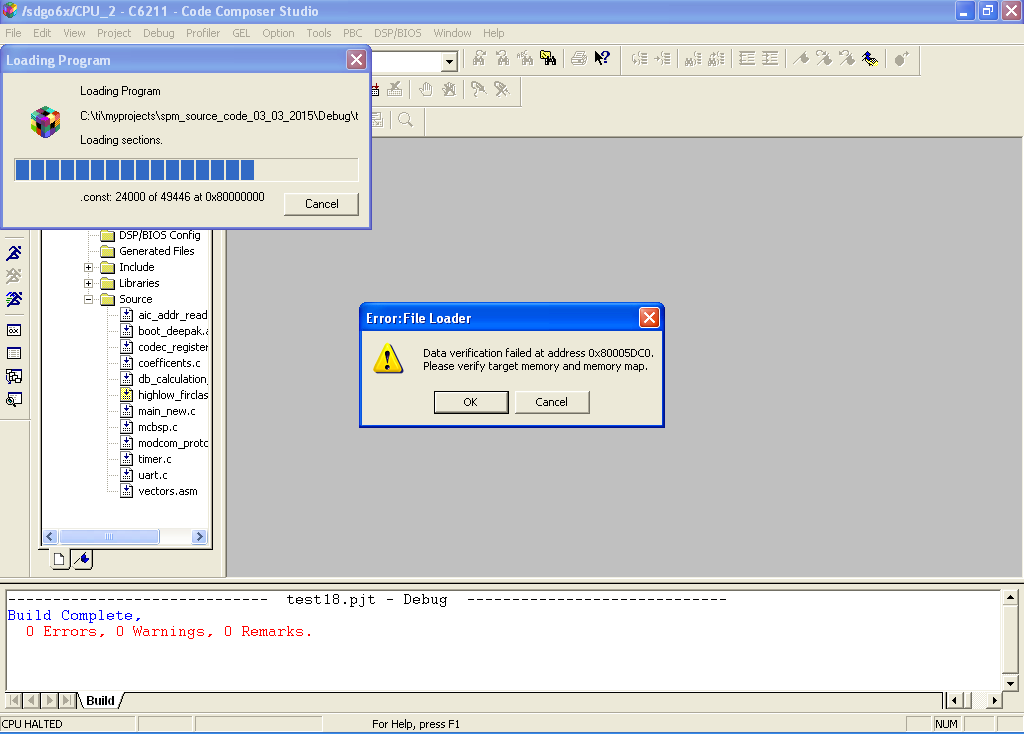Click the context Help arrow icon
The height and width of the screenshot is (734, 1024).
[601, 59]
